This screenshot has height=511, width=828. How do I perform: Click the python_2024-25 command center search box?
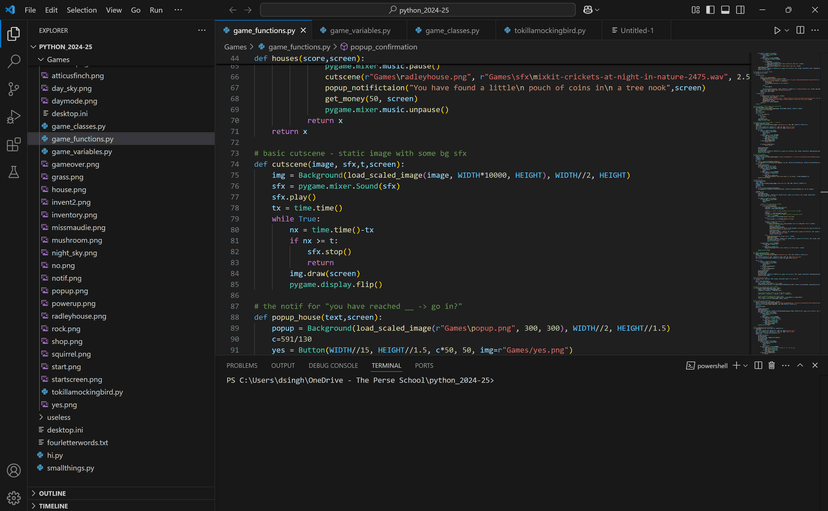click(418, 10)
